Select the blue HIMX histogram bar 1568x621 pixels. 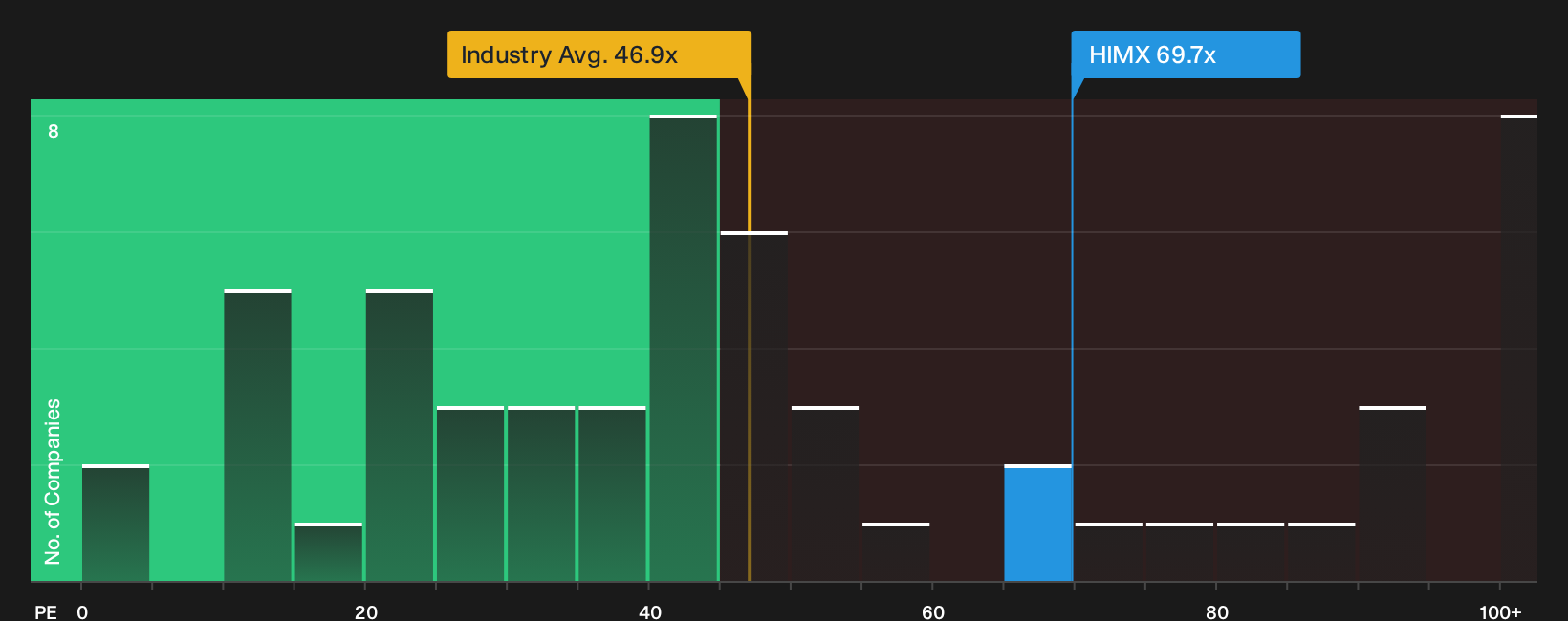[1037, 524]
